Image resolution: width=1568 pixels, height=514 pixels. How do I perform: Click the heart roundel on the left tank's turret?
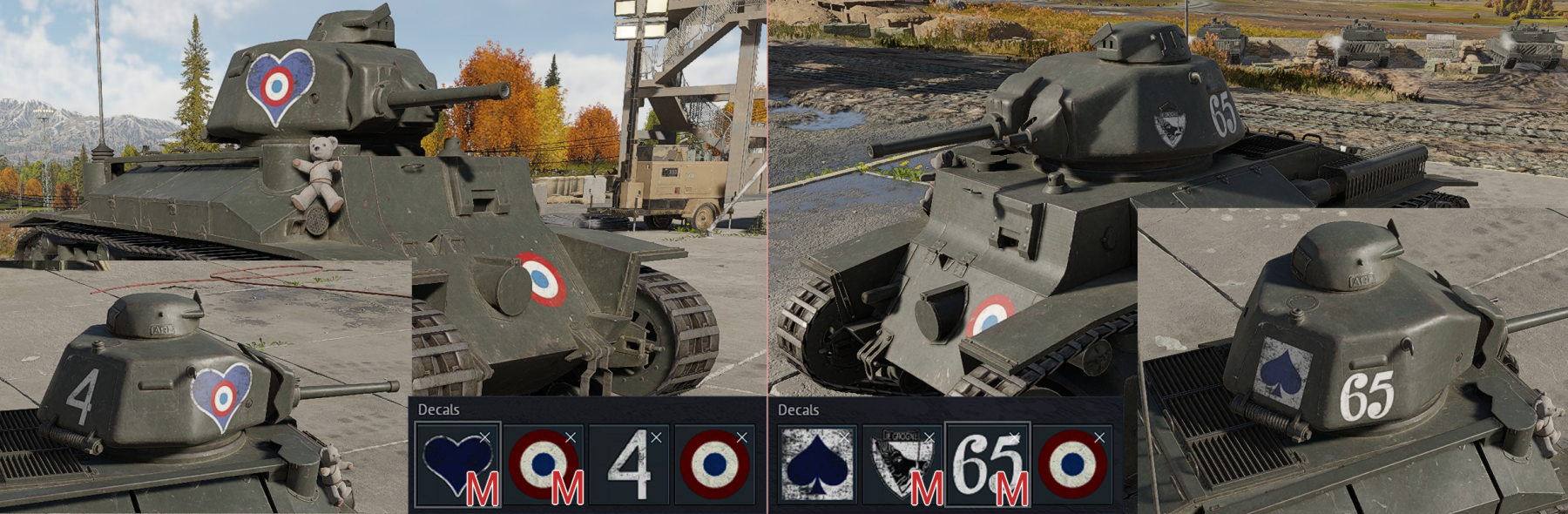click(x=279, y=86)
